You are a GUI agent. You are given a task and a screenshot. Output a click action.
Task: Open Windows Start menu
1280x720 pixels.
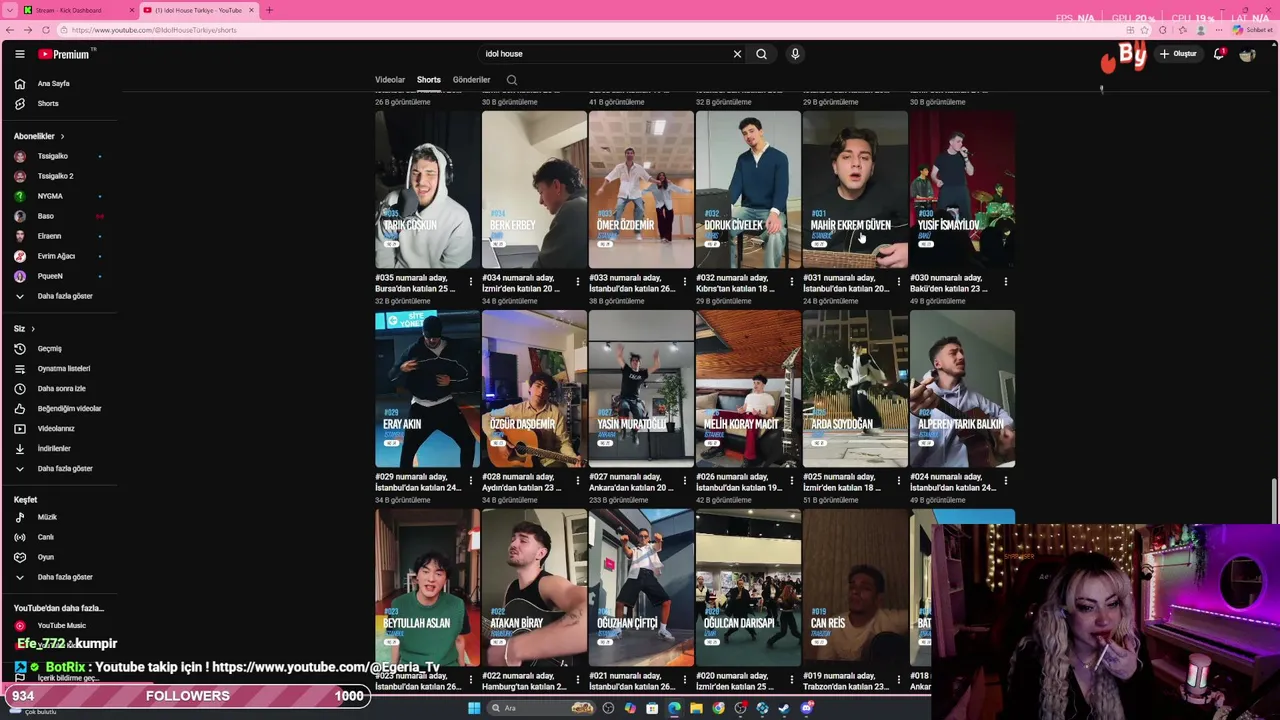[x=474, y=708]
